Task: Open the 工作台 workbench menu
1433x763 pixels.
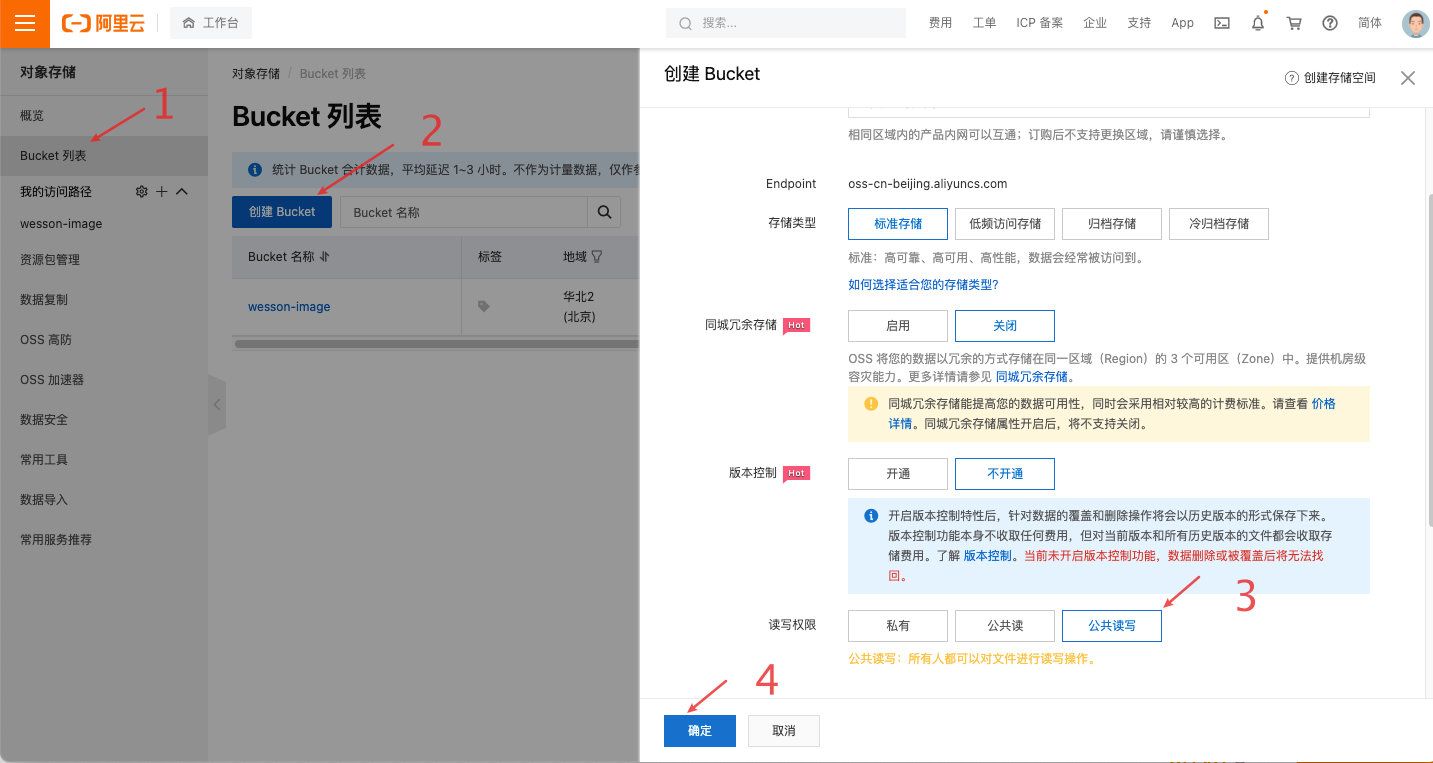Action: coord(210,22)
